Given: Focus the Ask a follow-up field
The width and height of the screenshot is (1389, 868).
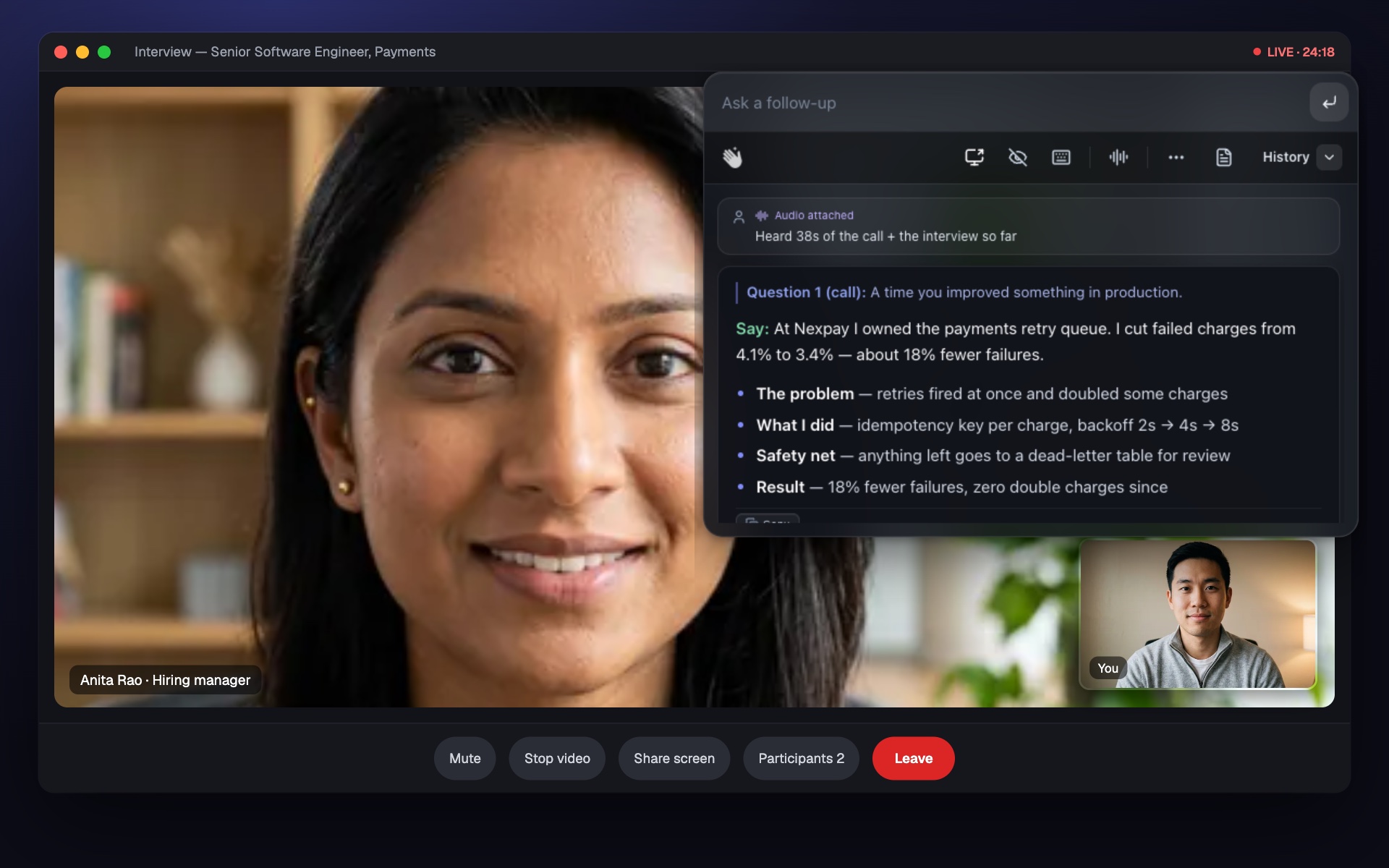Looking at the screenshot, I should [x=1009, y=103].
